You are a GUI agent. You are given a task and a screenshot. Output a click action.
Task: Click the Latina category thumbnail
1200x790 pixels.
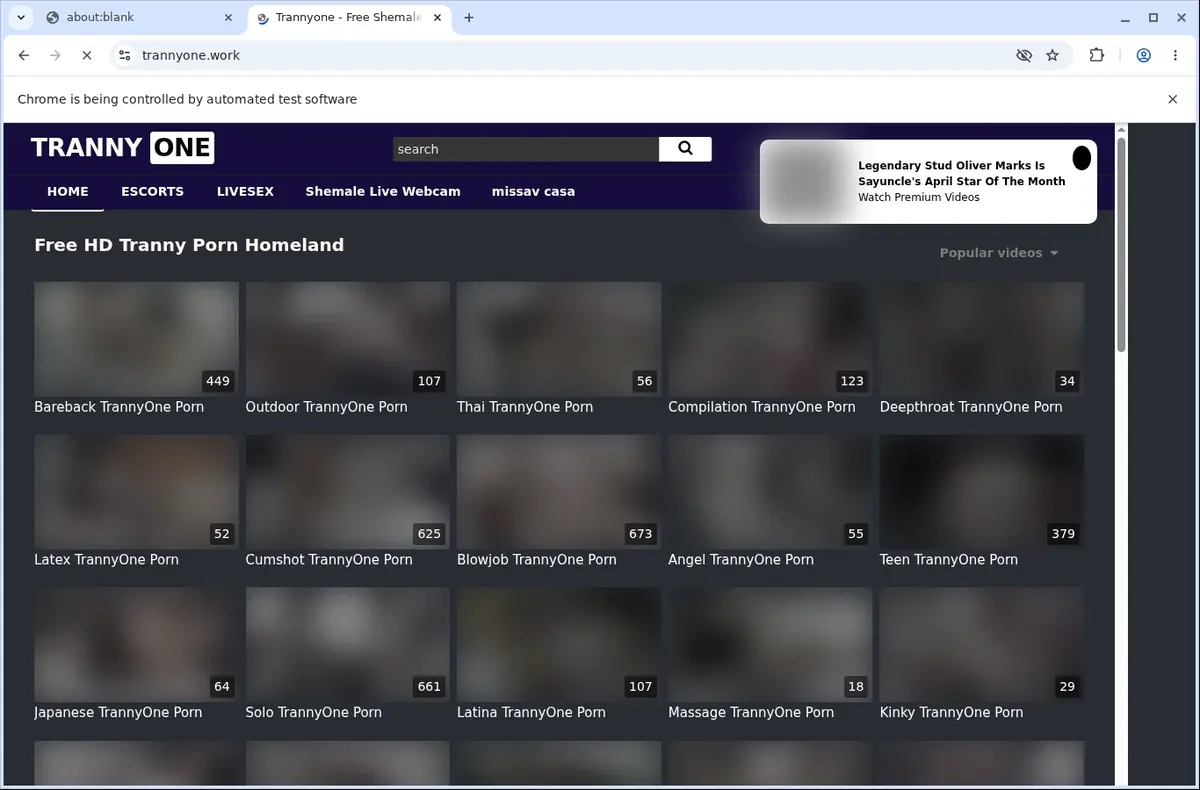(559, 644)
